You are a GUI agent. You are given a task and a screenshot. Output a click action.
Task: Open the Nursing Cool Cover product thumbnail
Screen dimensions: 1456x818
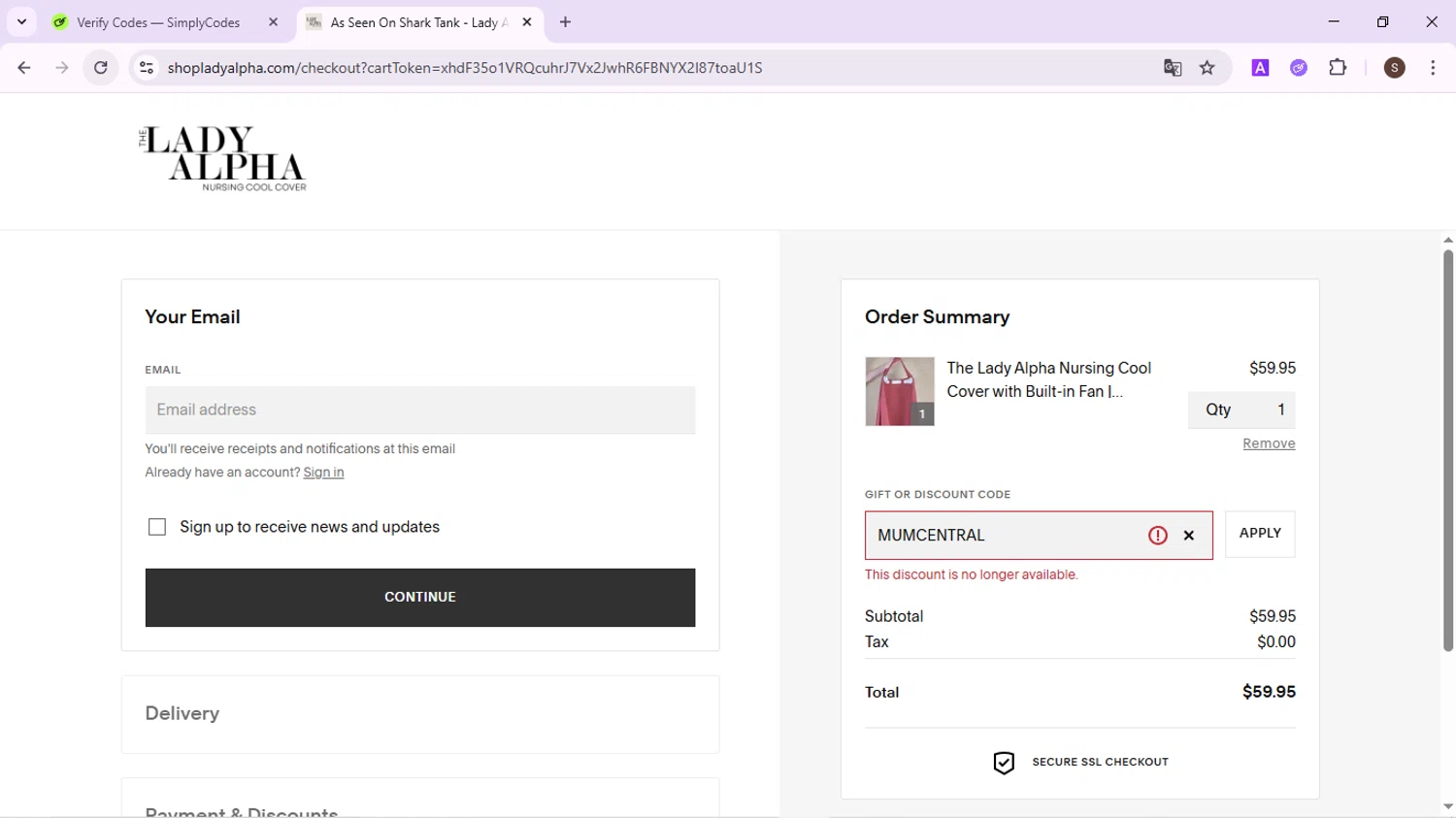(900, 391)
